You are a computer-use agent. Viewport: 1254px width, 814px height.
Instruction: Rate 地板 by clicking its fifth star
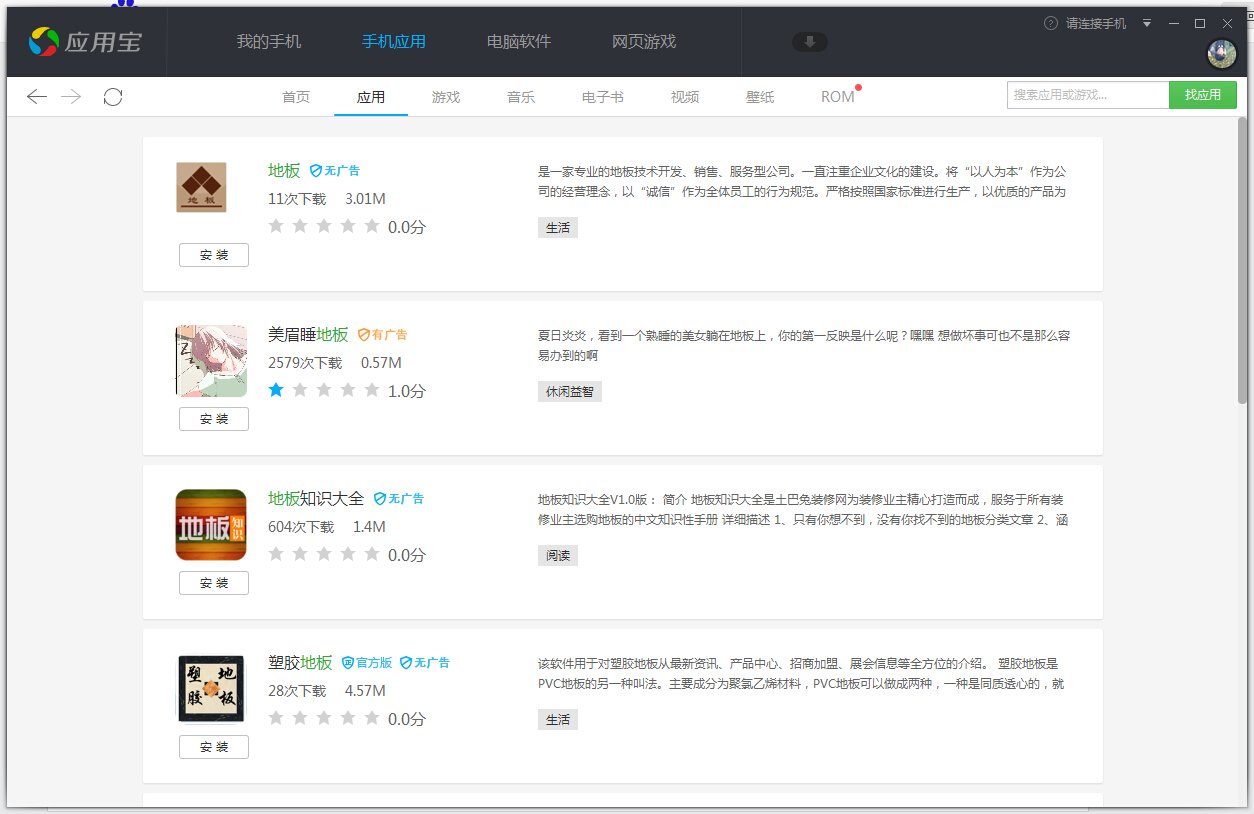coord(371,226)
